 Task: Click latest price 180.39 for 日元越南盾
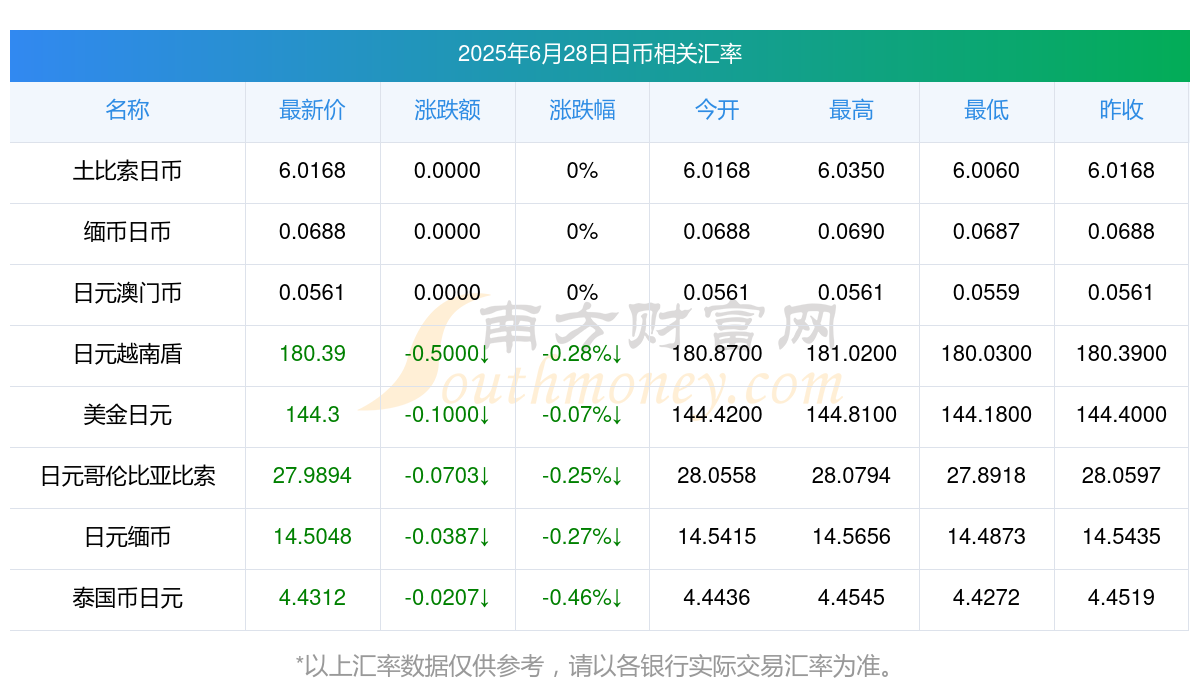coord(312,354)
